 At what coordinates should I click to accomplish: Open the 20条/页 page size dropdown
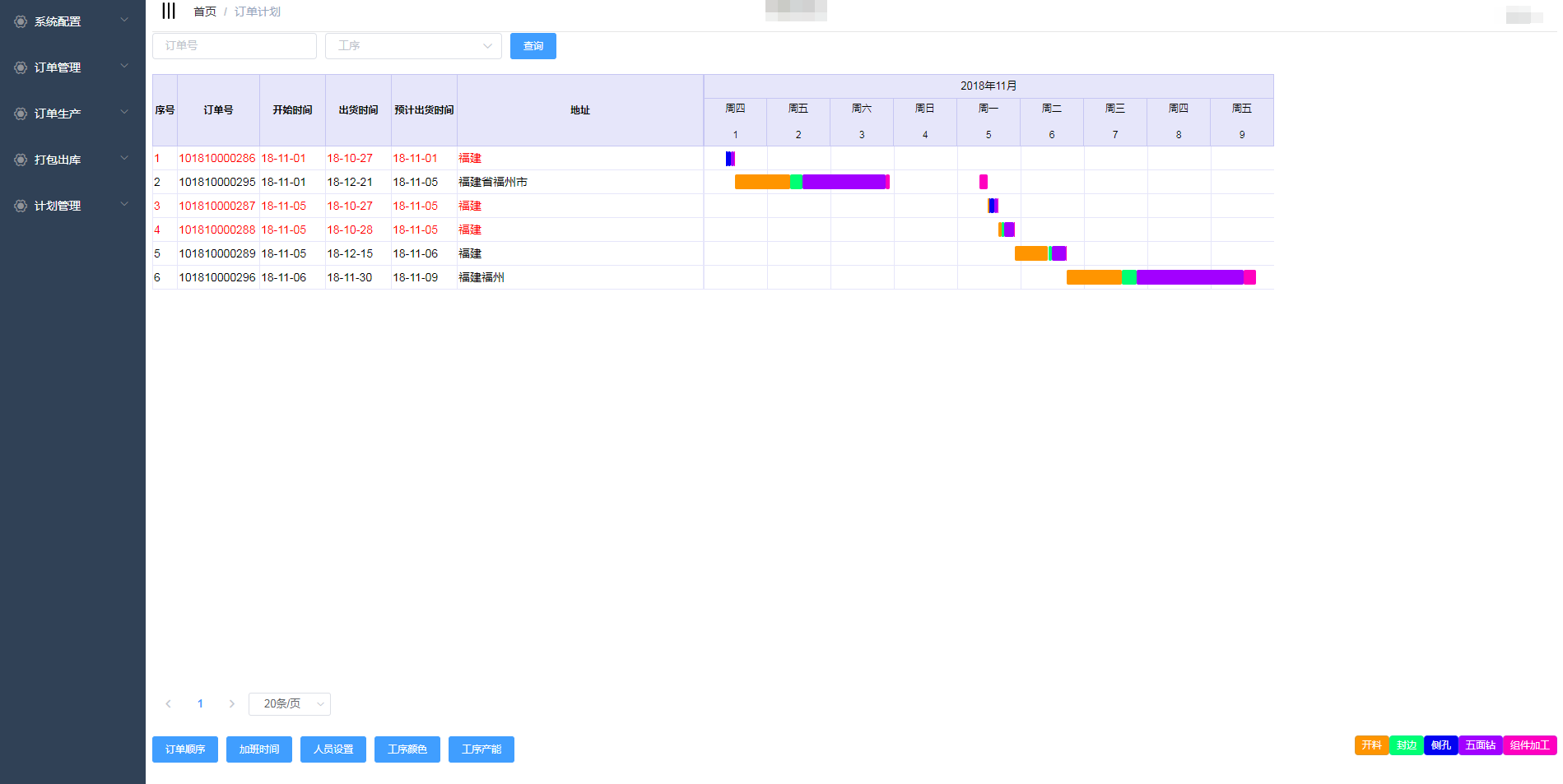pyautogui.click(x=289, y=703)
